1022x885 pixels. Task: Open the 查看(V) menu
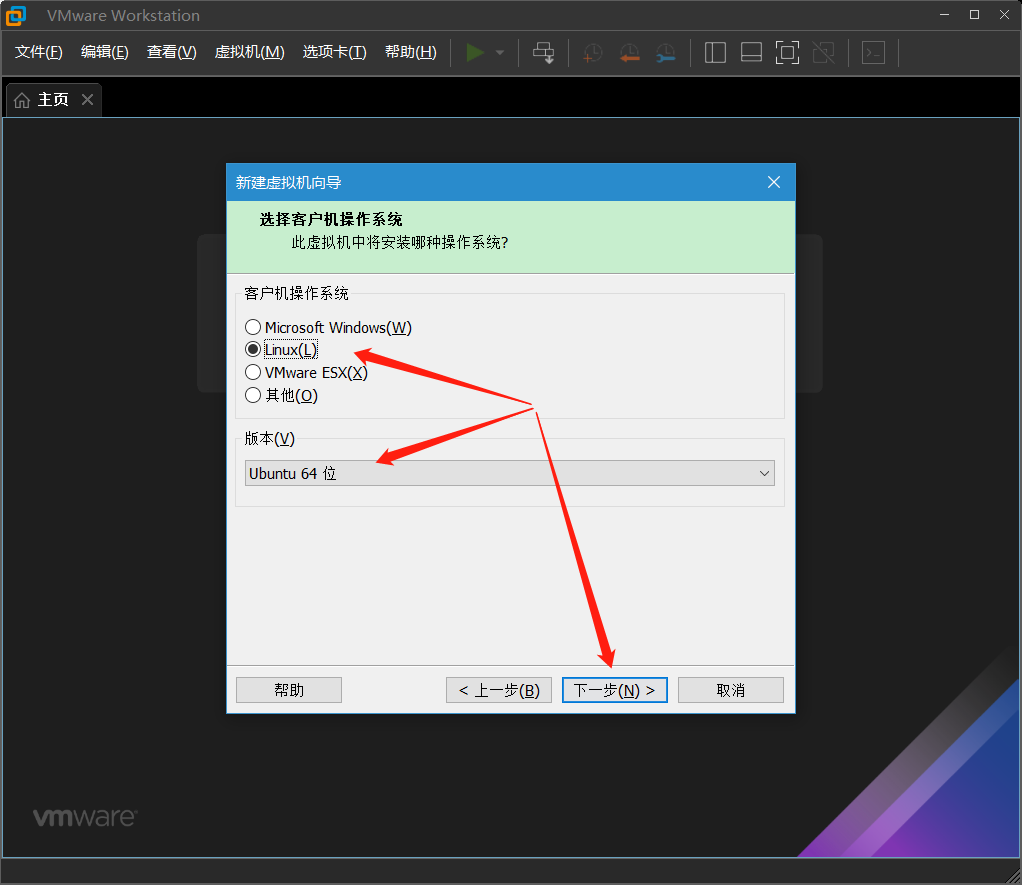pos(171,52)
